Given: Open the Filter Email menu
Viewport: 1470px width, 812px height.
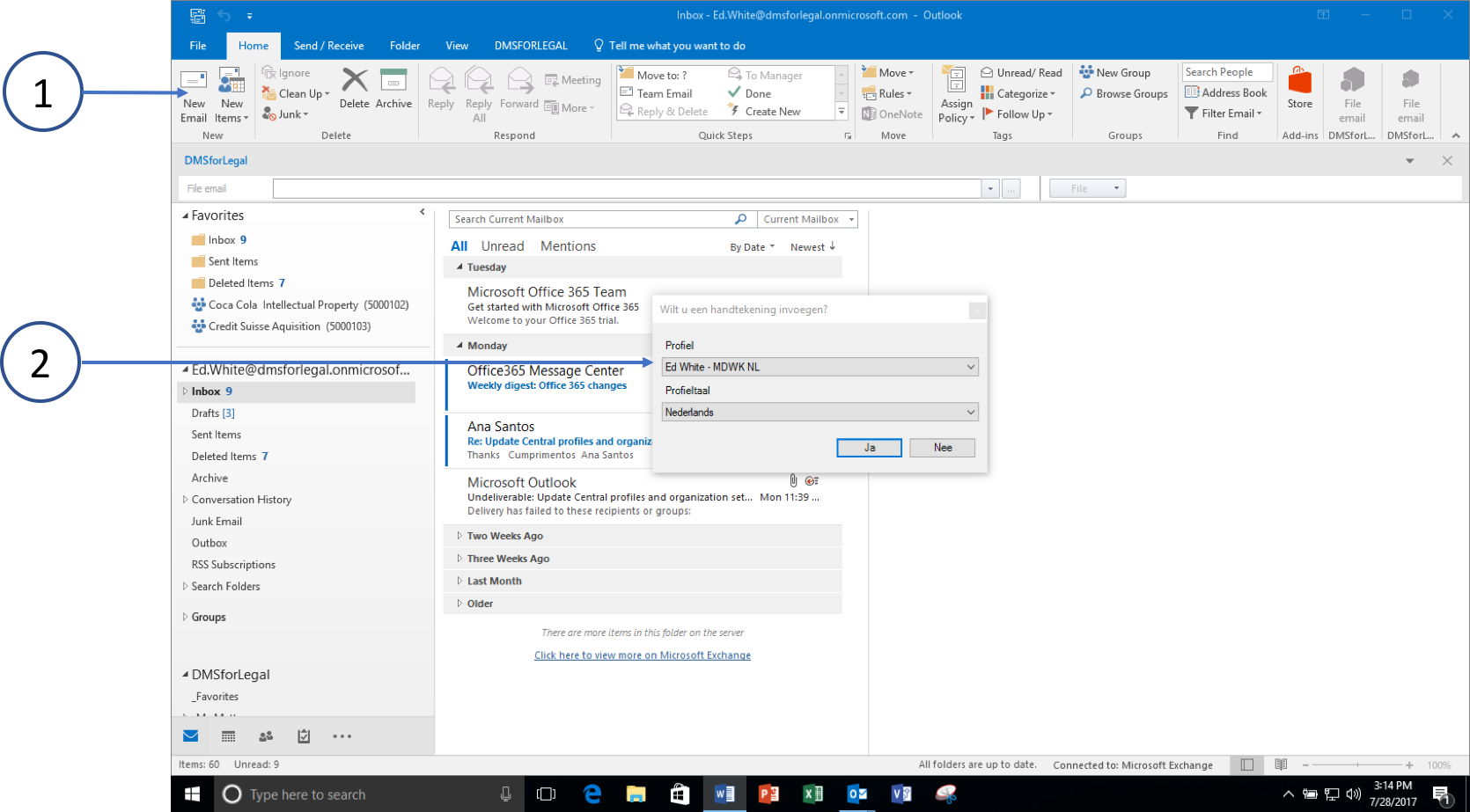Looking at the screenshot, I should tap(1224, 113).
